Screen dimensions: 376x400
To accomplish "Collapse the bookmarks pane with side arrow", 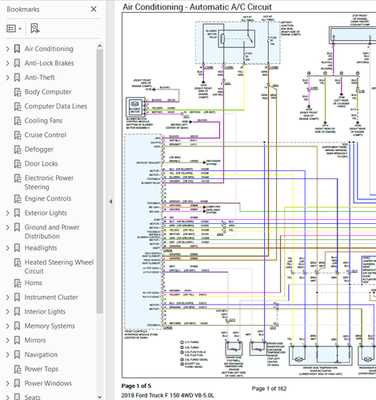I will [x=111, y=201].
